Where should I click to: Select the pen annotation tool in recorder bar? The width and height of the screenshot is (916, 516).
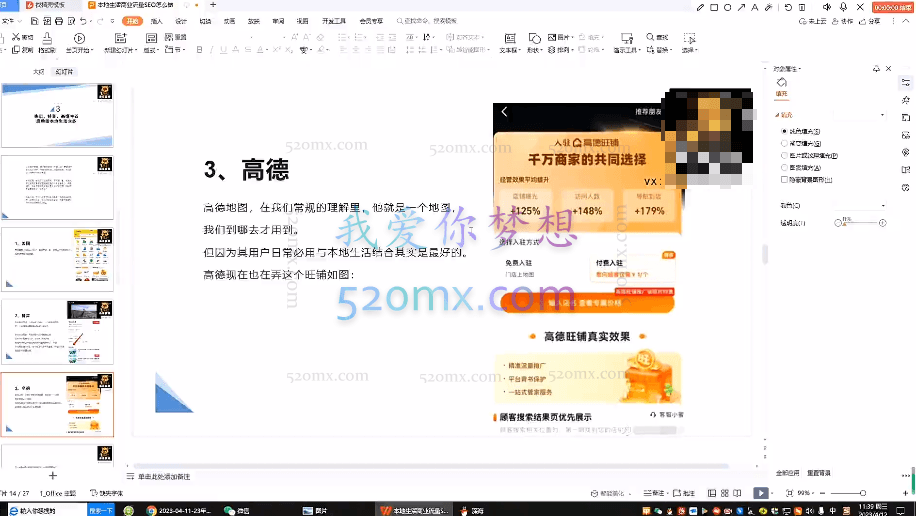tap(700, 8)
